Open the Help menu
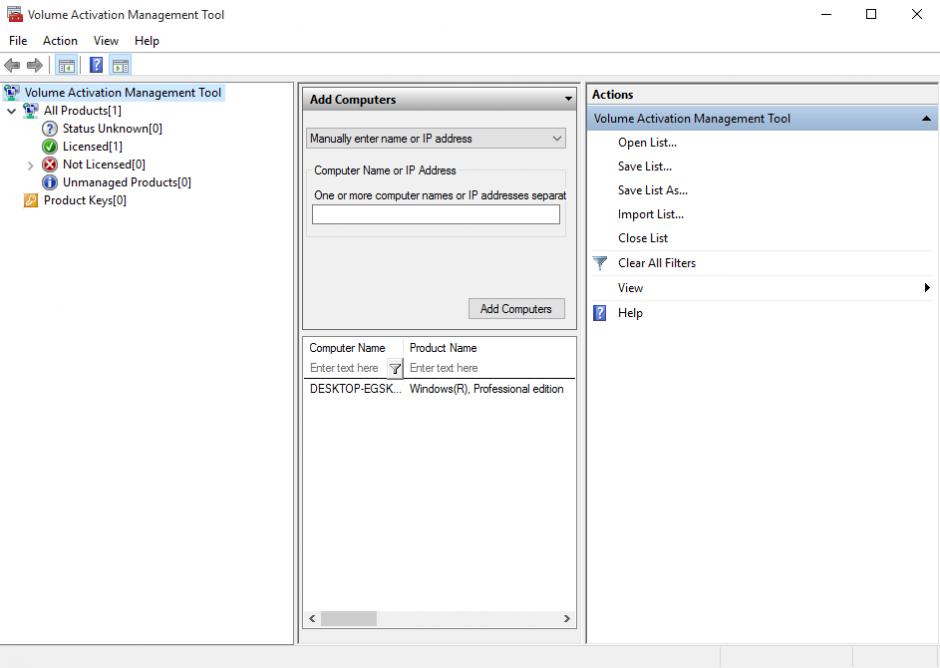This screenshot has height=668, width=940. click(x=147, y=41)
